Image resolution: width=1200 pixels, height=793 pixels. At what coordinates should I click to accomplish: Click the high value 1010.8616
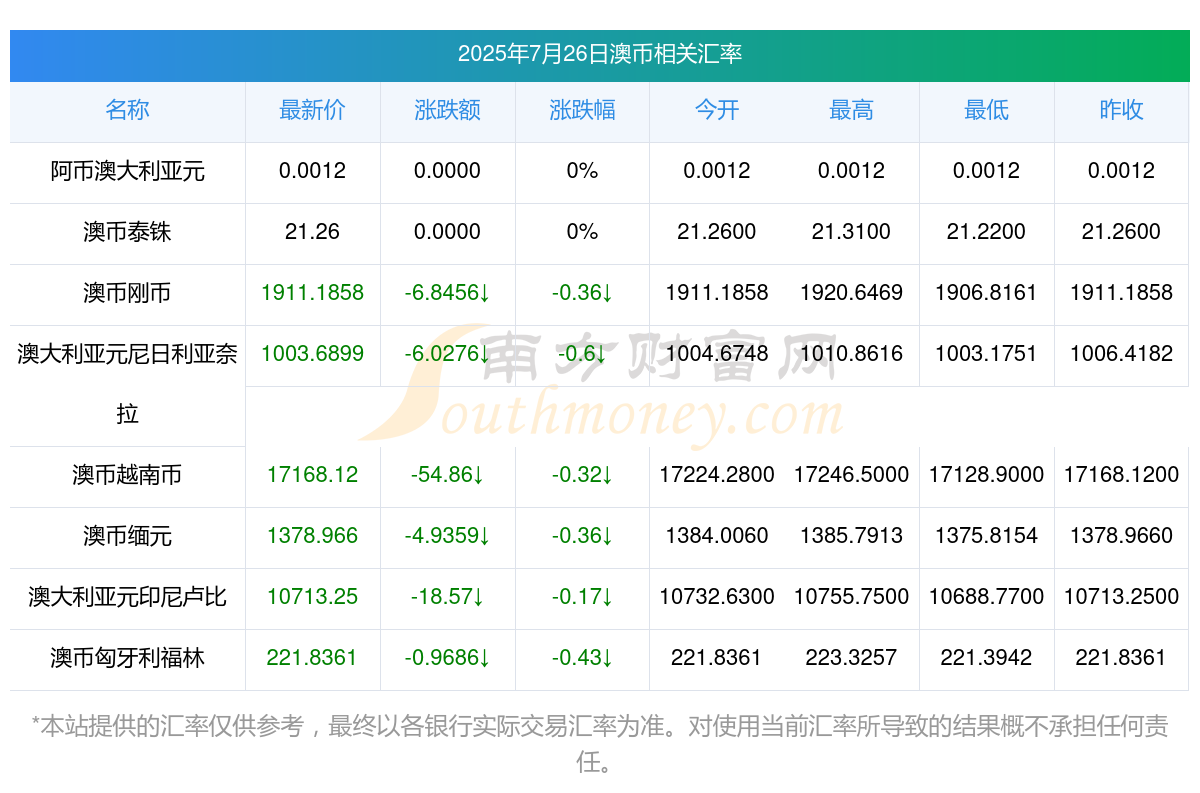click(x=851, y=354)
